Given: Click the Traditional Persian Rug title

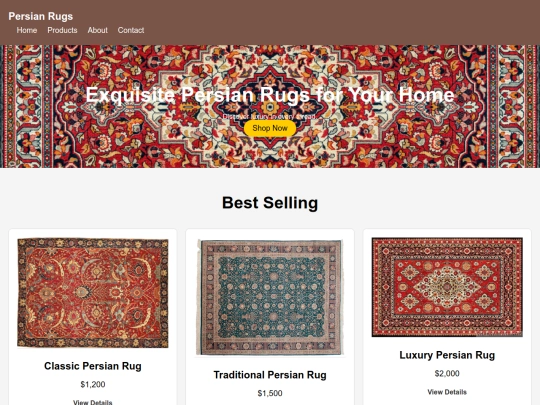Looking at the screenshot, I should point(270,375).
